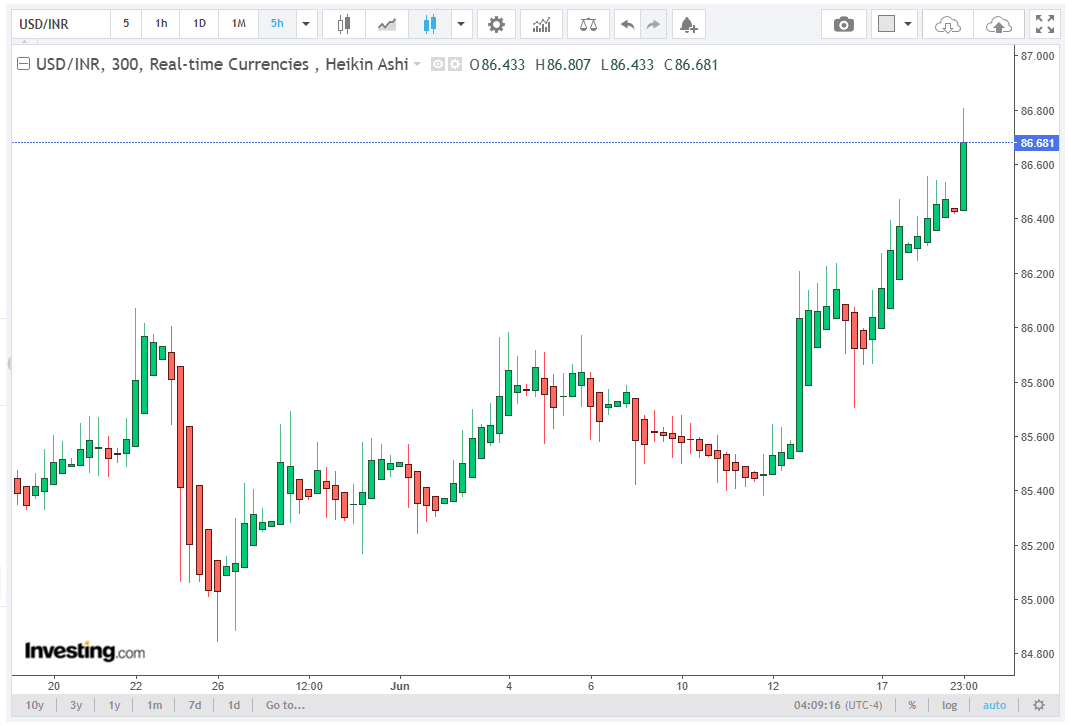Select the 1h interval
The image size is (1069, 726).
[161, 24]
